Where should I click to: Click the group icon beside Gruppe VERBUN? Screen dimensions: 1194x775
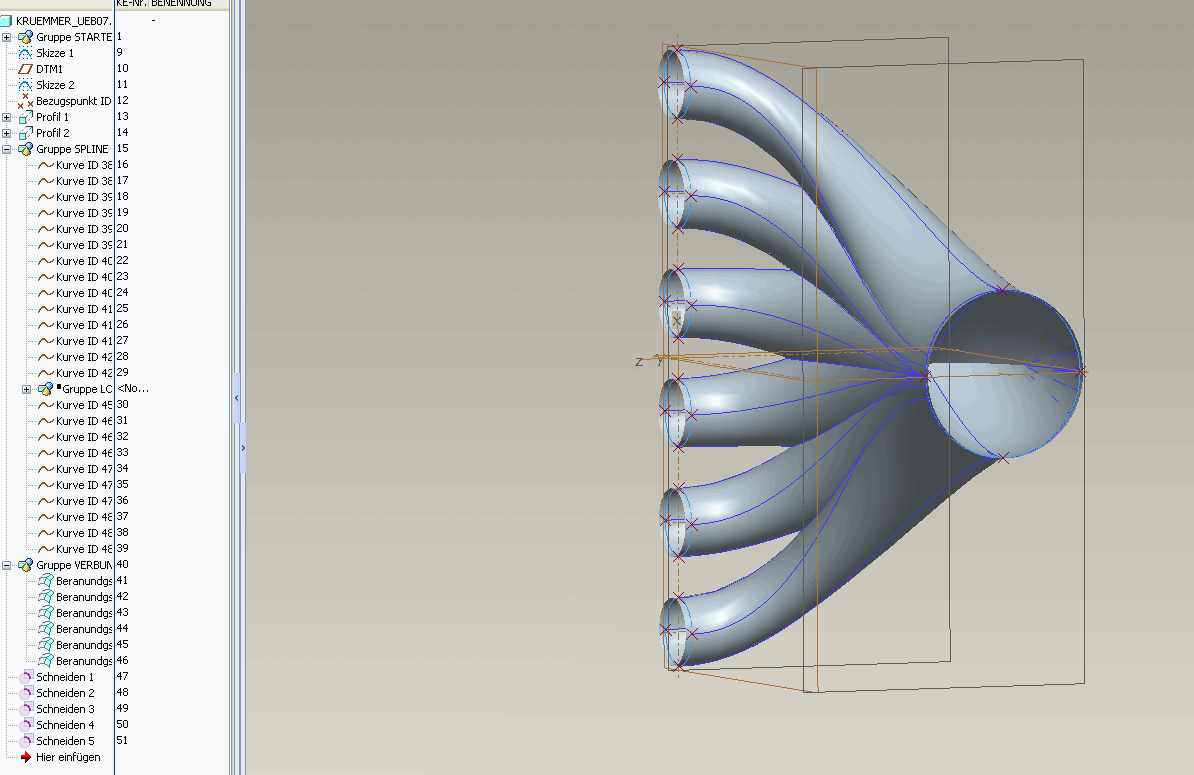tap(25, 565)
